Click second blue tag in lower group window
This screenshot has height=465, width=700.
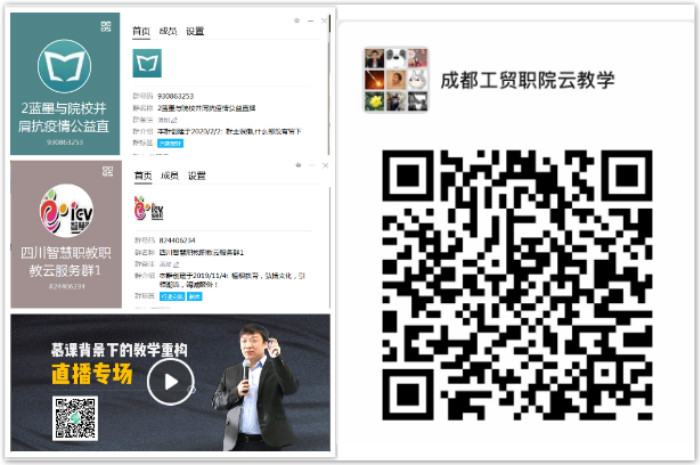tap(194, 296)
